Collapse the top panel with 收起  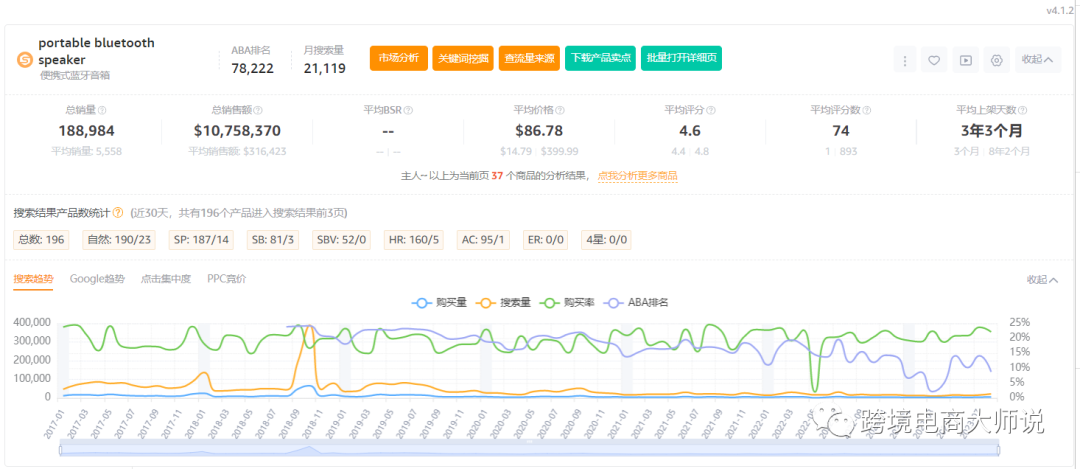click(1037, 60)
